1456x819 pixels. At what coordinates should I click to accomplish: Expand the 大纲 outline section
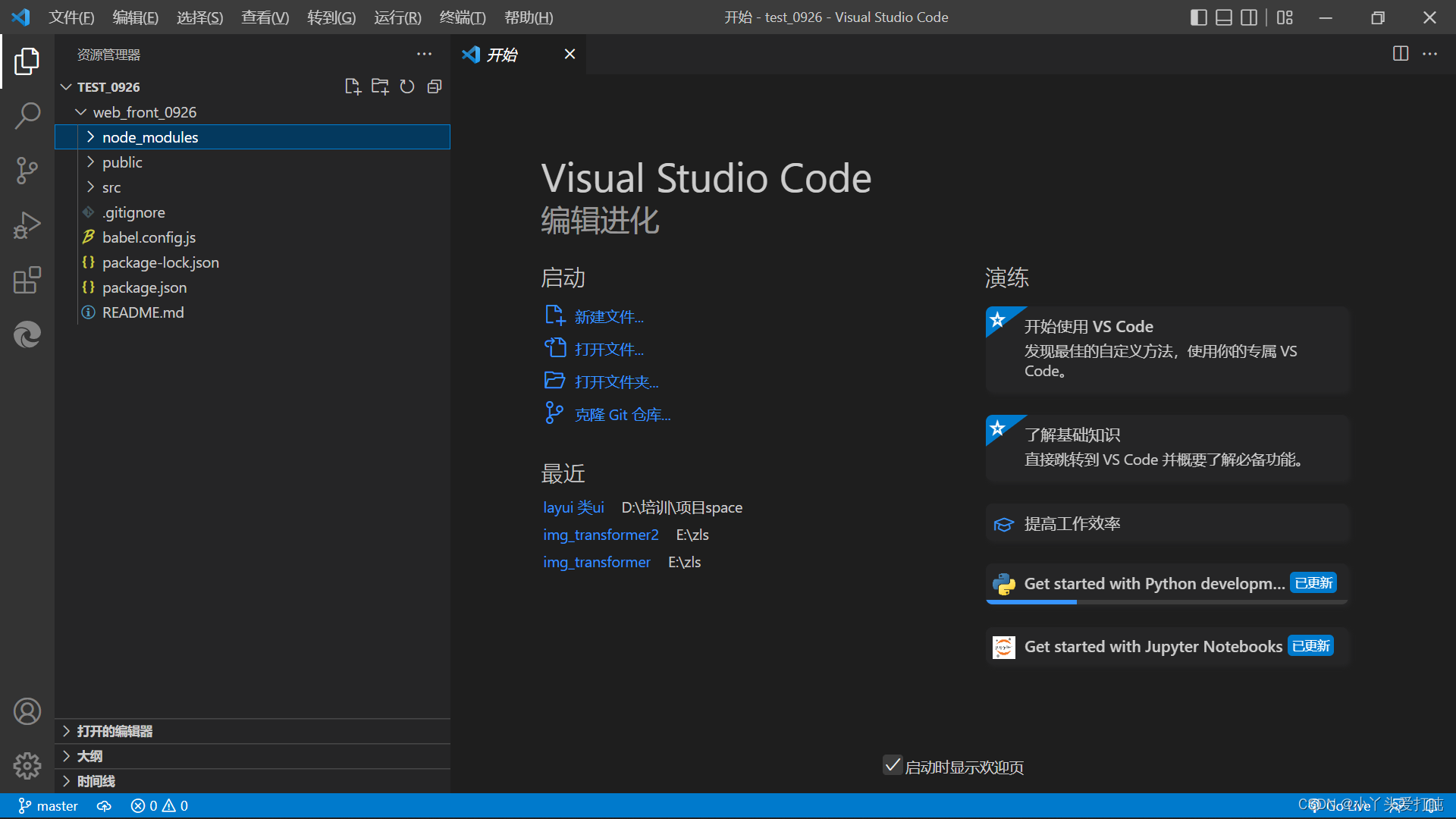[x=253, y=756]
